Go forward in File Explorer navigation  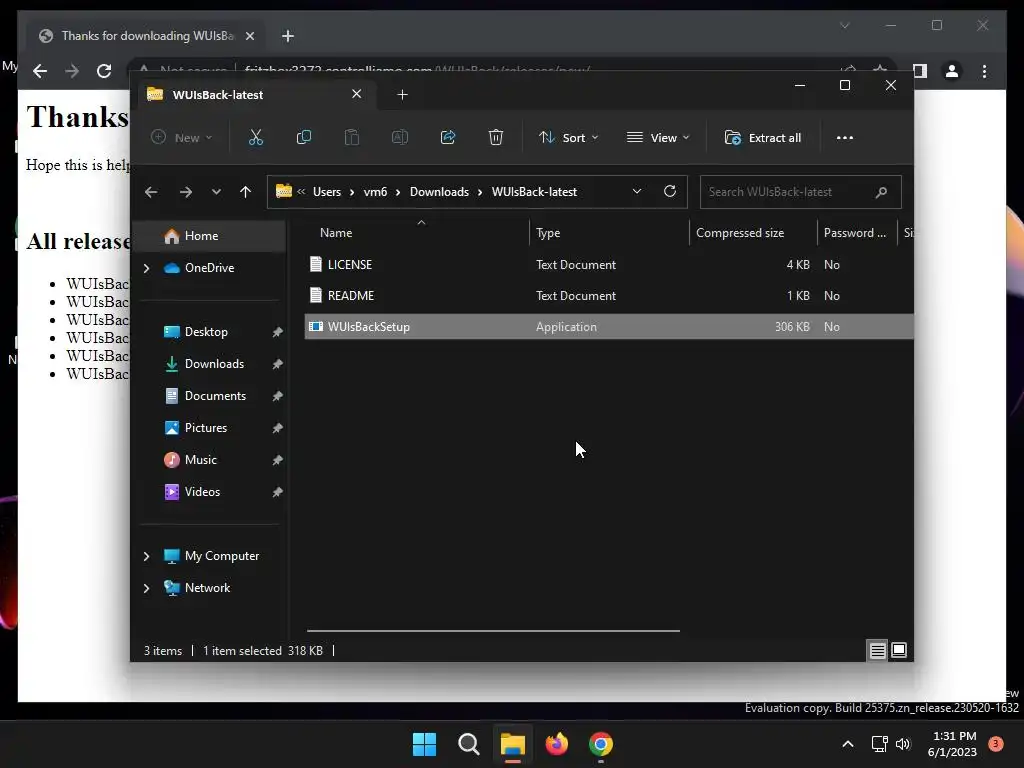pyautogui.click(x=186, y=192)
